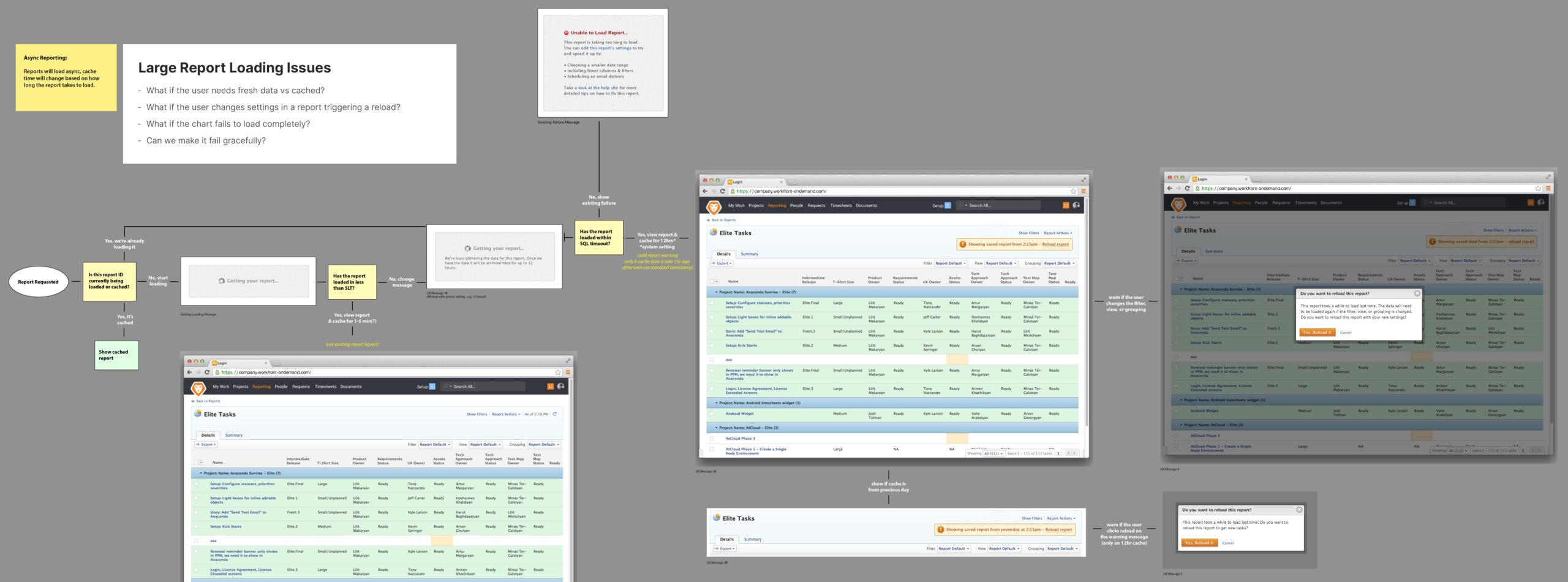Image resolution: width=1568 pixels, height=582 pixels.
Task: Click the lion logo in the 'As of 2:19 PM' window
Action: (x=198, y=388)
